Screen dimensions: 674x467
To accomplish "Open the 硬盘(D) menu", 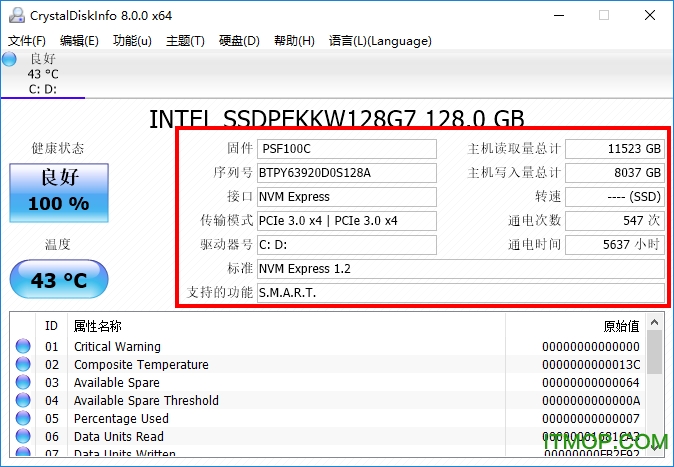I will (239, 41).
